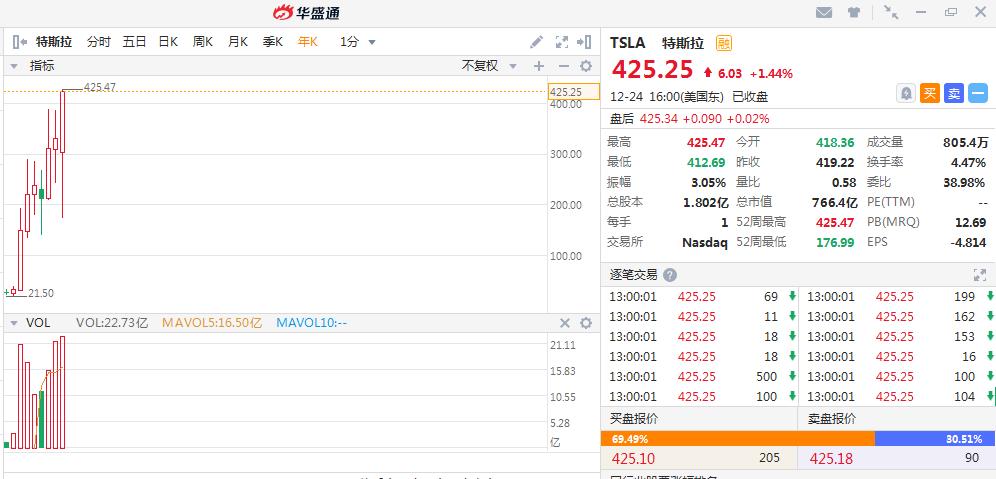Image resolution: width=996 pixels, height=479 pixels.
Task: Collapse the left panel next to 特斯拉
Action: click(x=20, y=42)
